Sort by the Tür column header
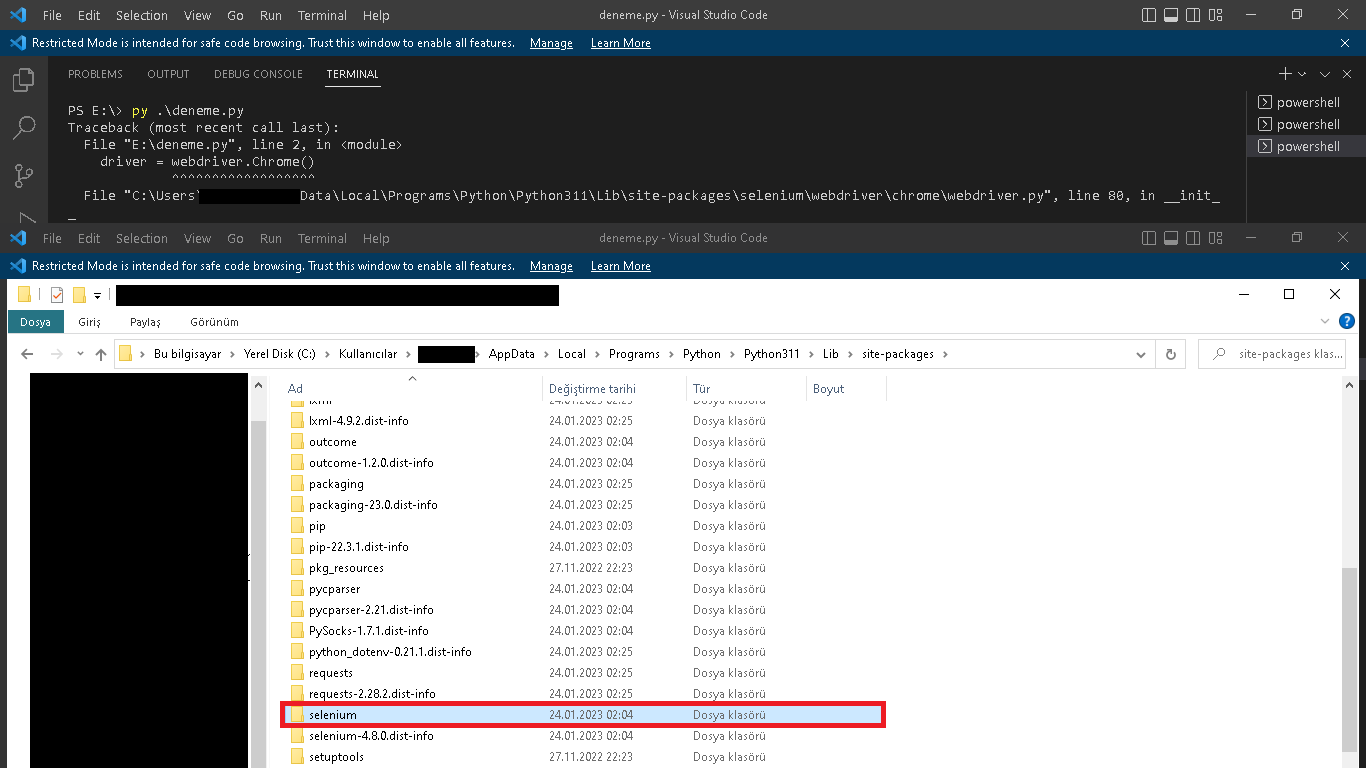 click(x=746, y=389)
